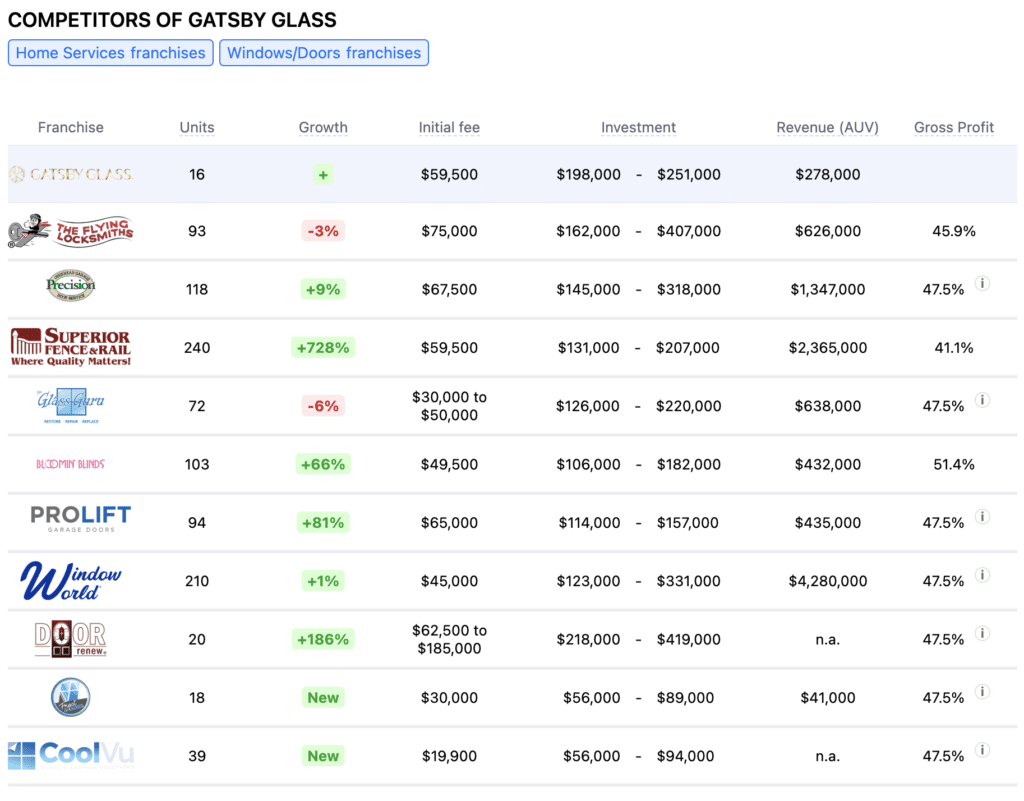Select the $278,000 revenue value
The image size is (1024, 801).
pos(827,174)
